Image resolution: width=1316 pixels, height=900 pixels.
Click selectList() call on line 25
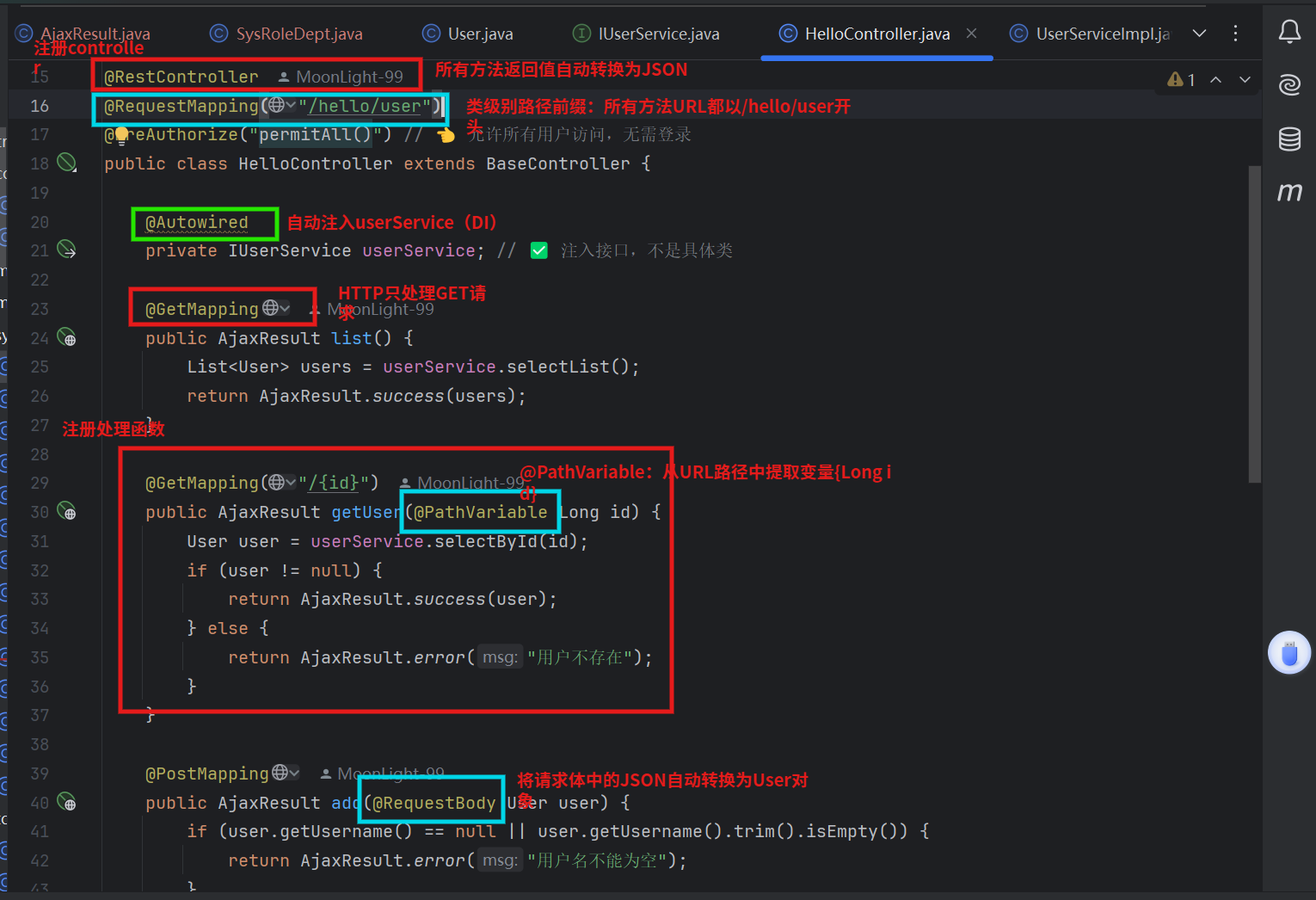[x=569, y=367]
